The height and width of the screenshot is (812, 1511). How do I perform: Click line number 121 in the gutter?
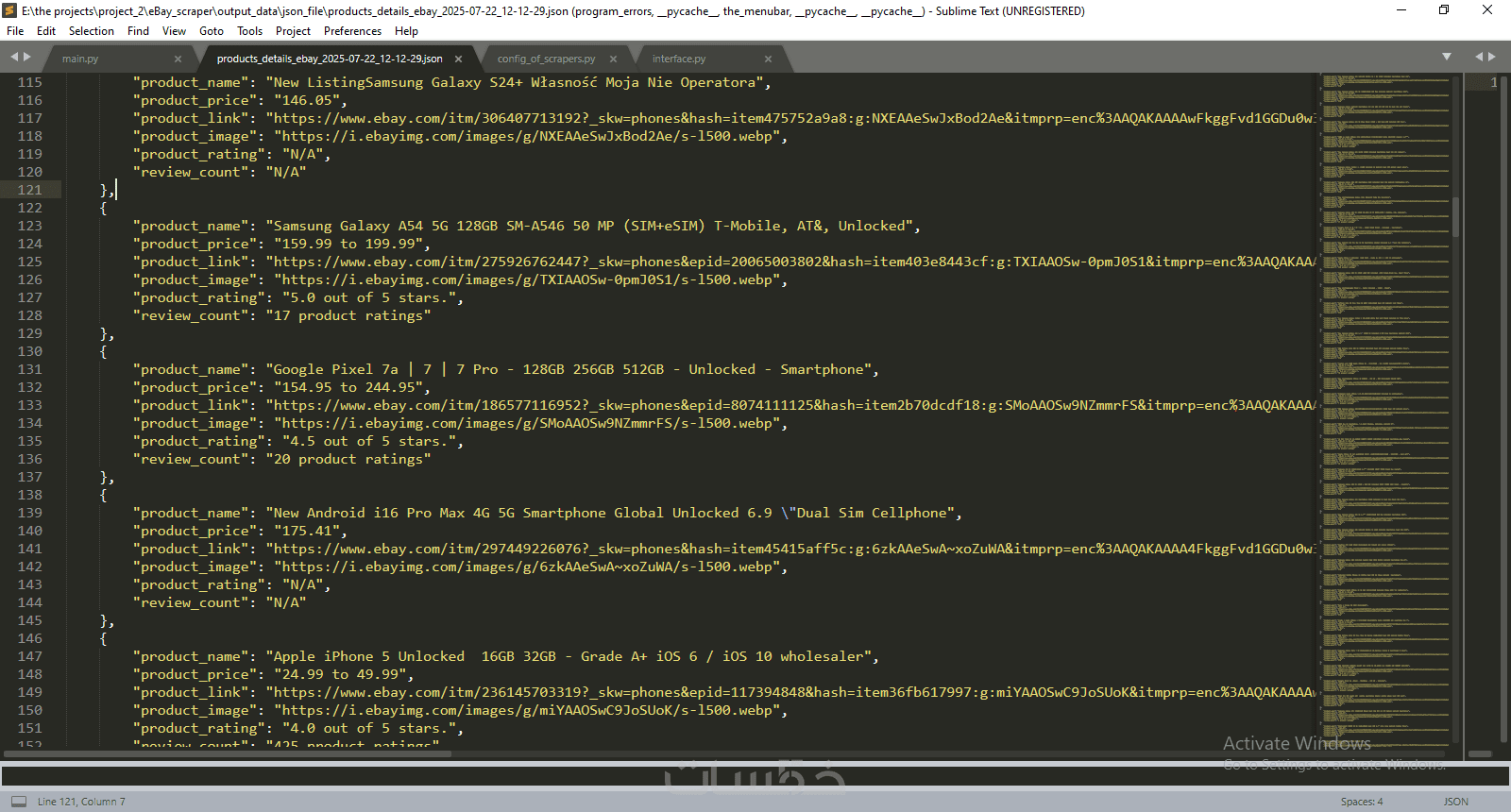pos(30,190)
